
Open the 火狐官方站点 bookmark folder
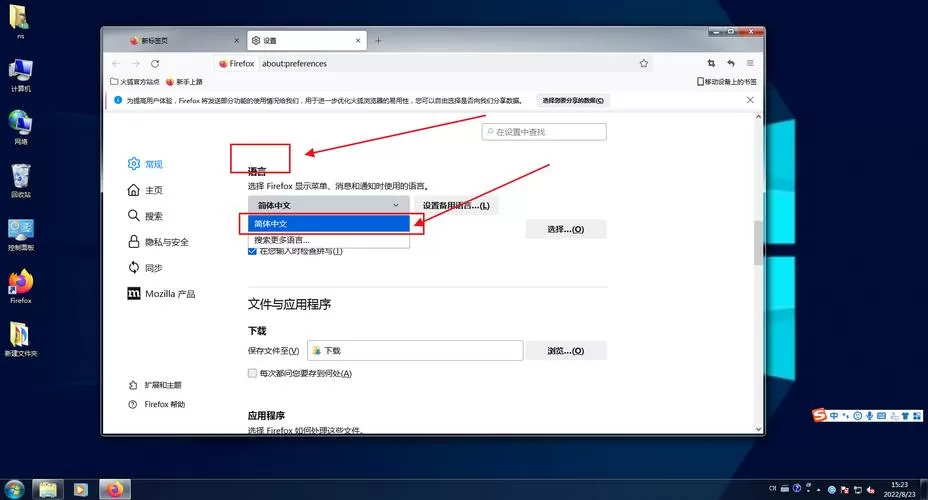[135, 82]
